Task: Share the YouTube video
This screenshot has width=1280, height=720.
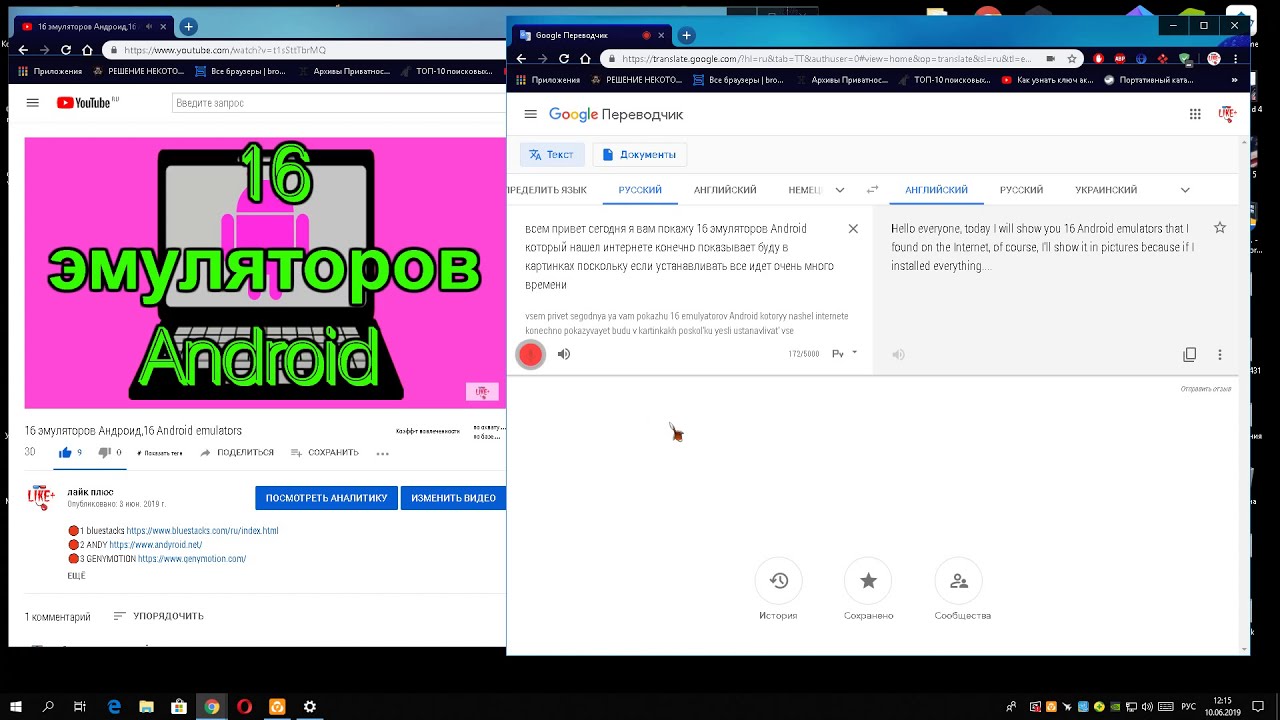Action: (237, 453)
